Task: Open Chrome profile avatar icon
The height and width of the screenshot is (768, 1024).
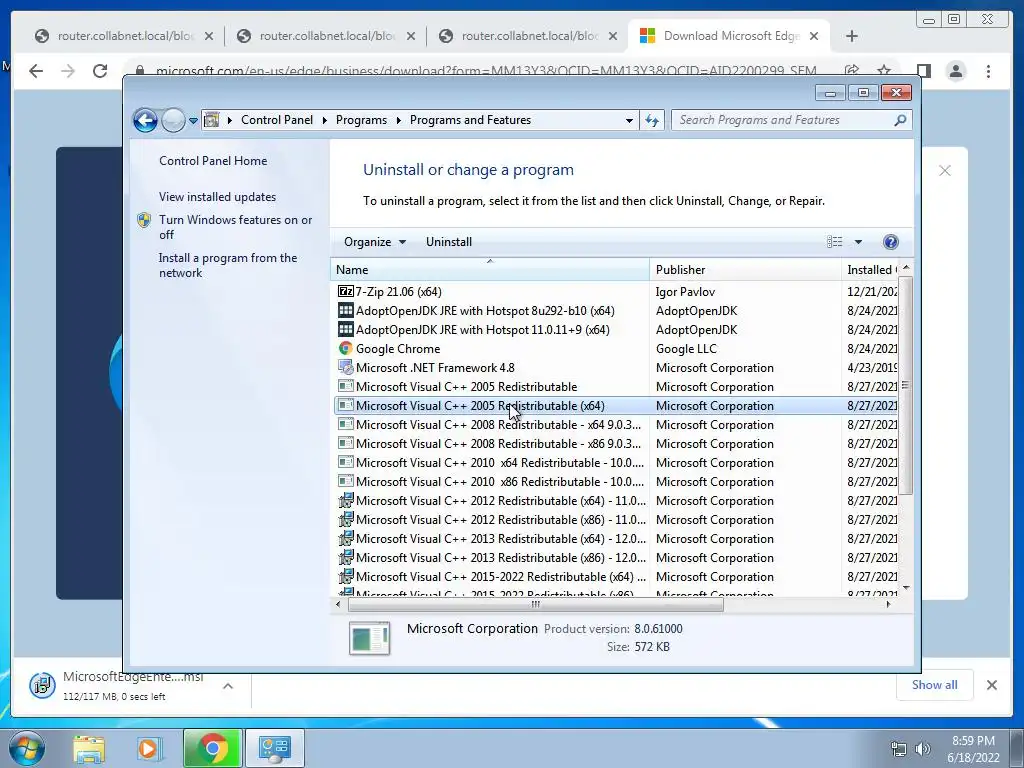Action: (x=956, y=71)
